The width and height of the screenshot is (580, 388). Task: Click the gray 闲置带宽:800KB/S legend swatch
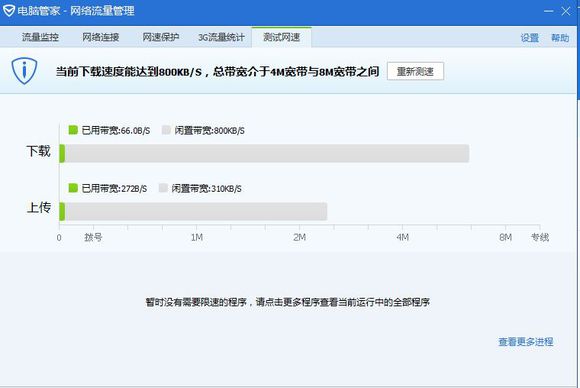tap(166, 130)
